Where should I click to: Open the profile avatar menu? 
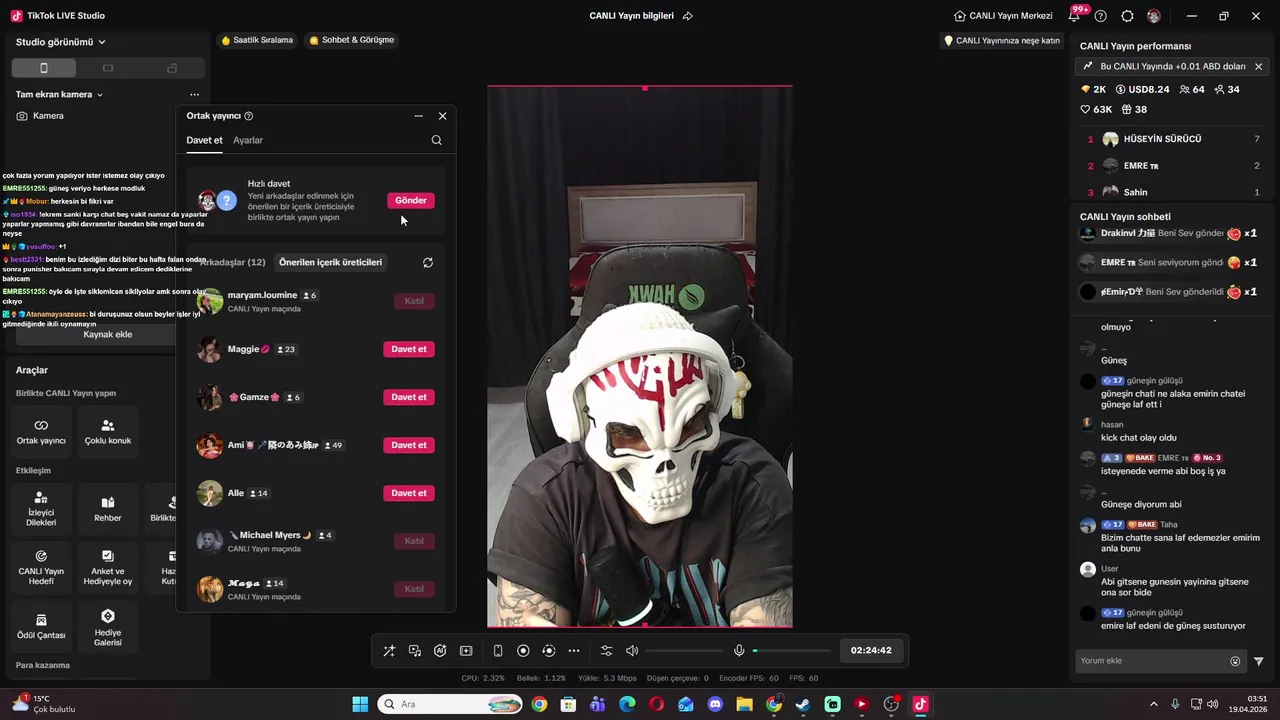[1154, 16]
